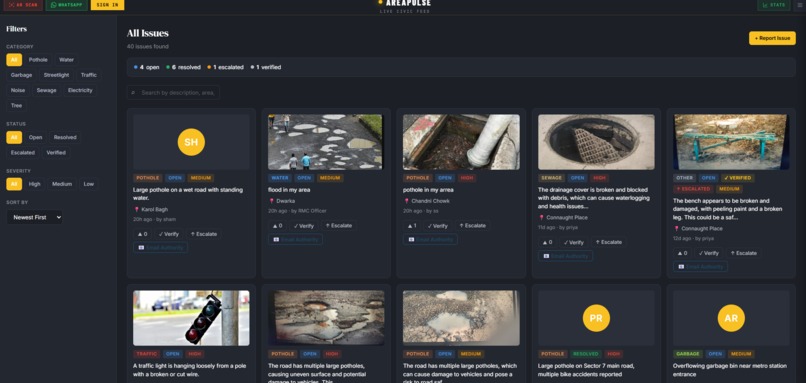806x383 pixels.
Task: Open the broken bench photo thumbnail
Action: [x=731, y=142]
